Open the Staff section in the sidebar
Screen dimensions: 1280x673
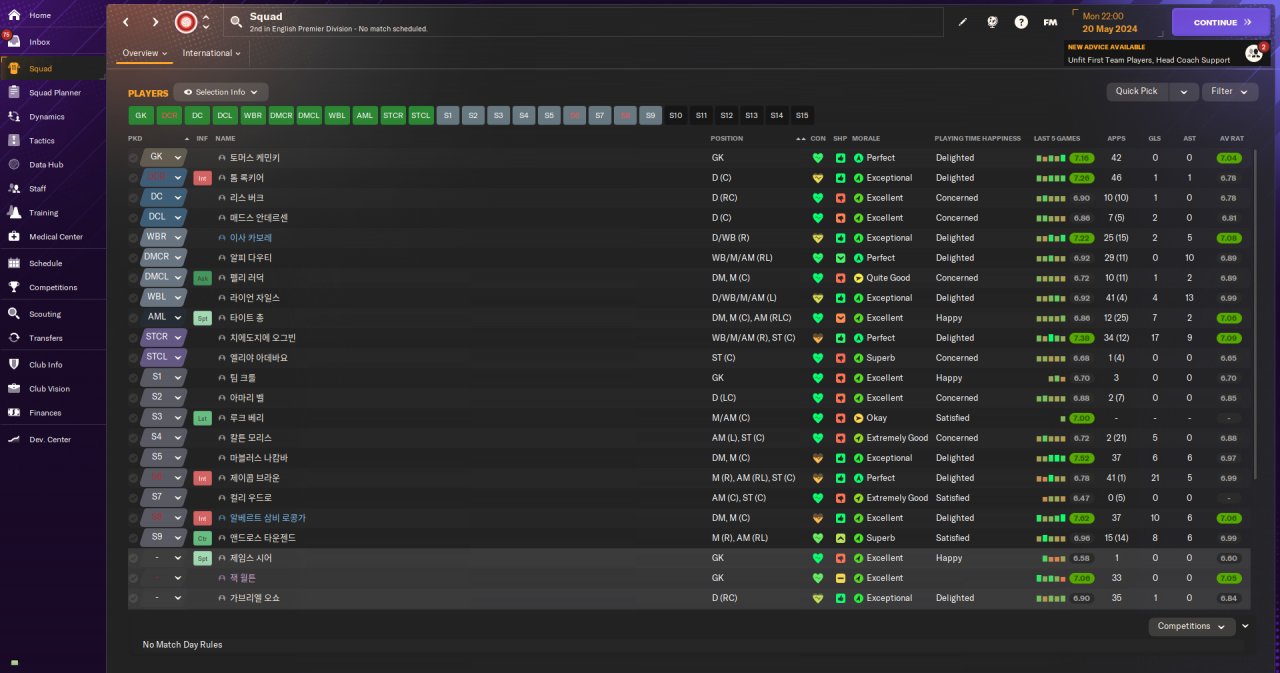(x=37, y=189)
